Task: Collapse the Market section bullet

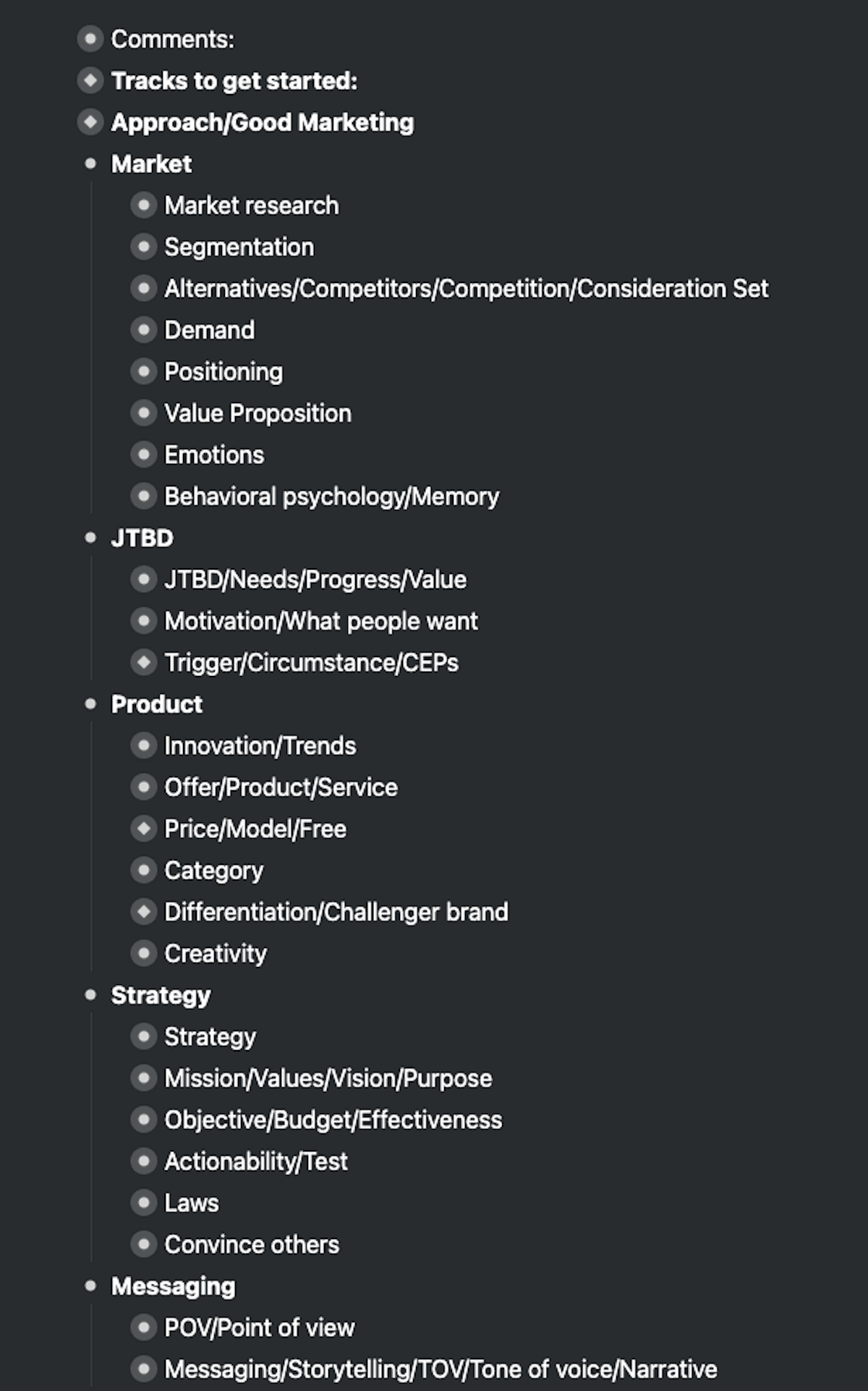Action: tap(90, 164)
